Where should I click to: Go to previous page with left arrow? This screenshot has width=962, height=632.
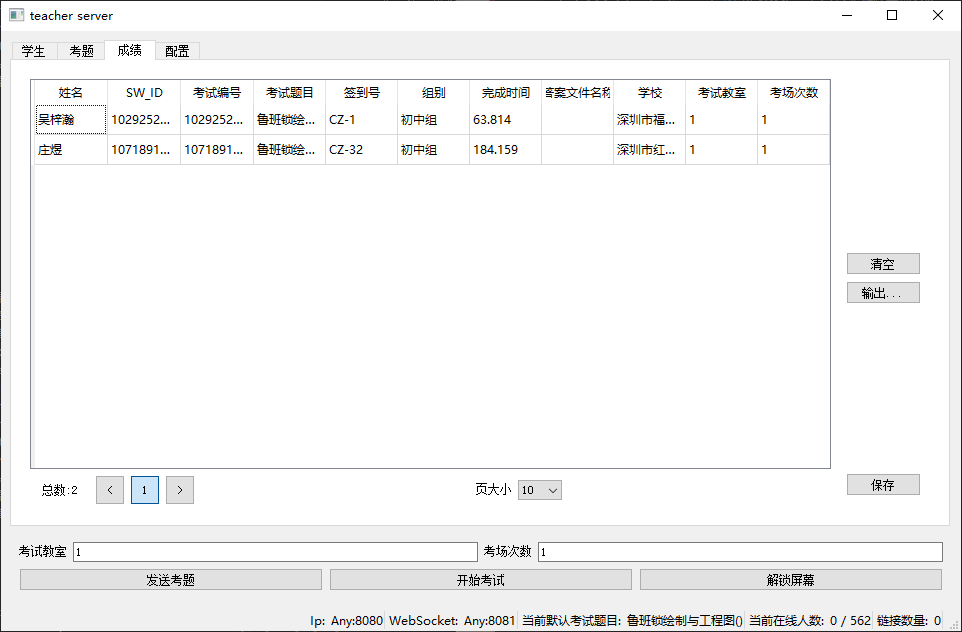(110, 490)
